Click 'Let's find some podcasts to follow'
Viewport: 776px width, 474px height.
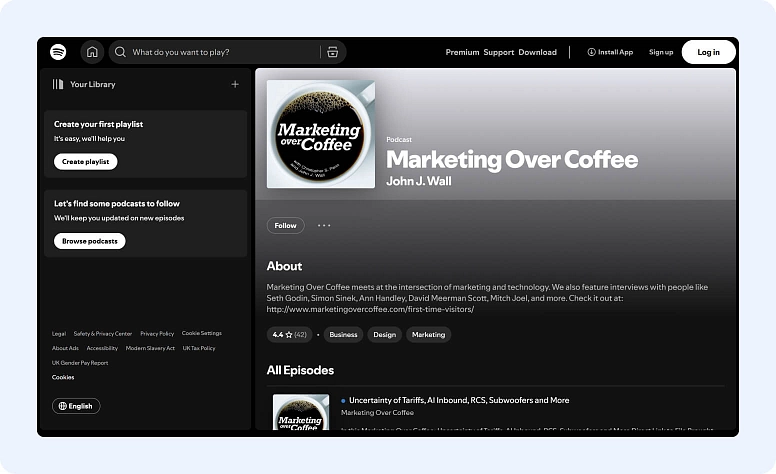(117, 203)
